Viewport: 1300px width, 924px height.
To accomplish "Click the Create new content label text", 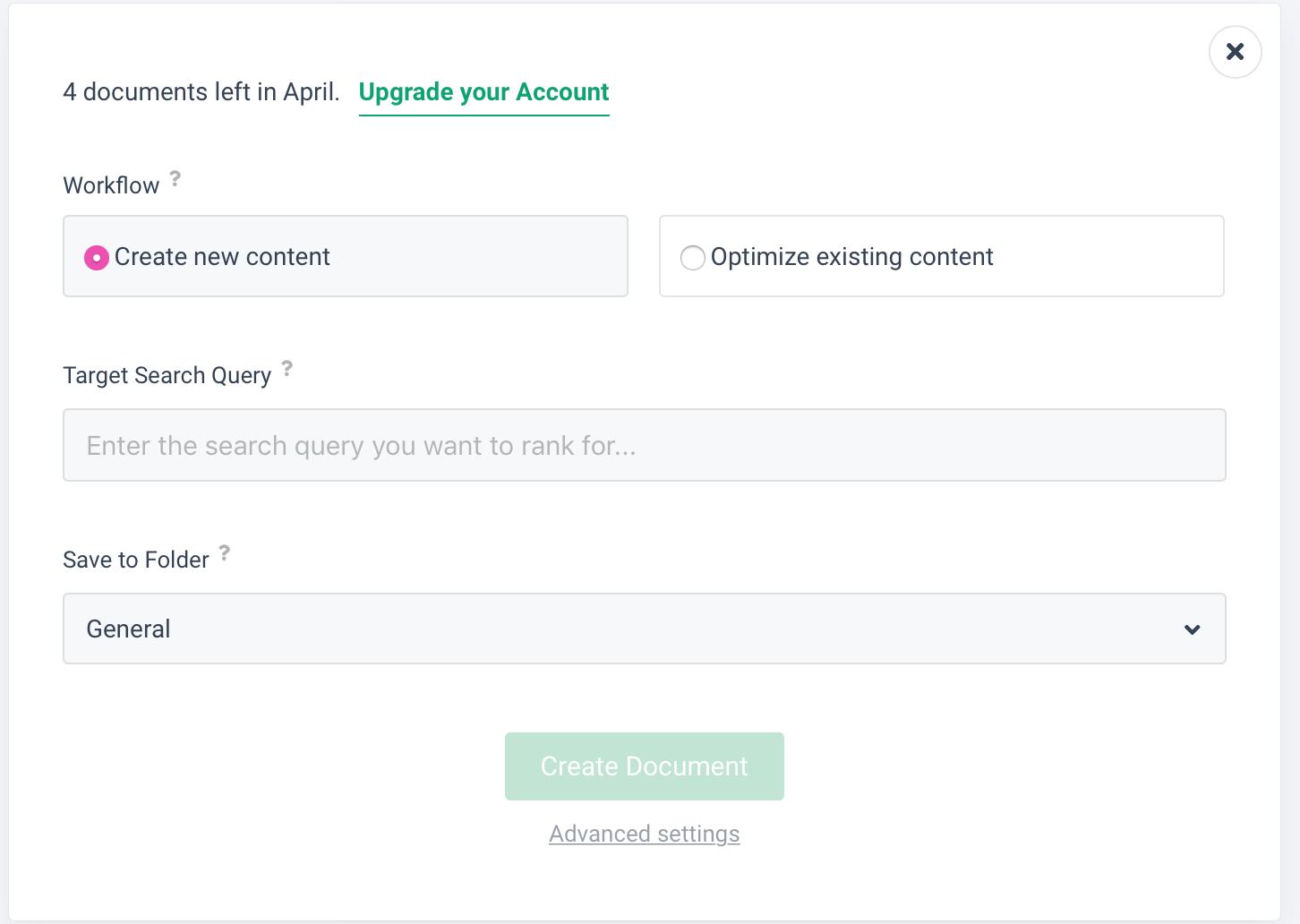I will coord(222,257).
